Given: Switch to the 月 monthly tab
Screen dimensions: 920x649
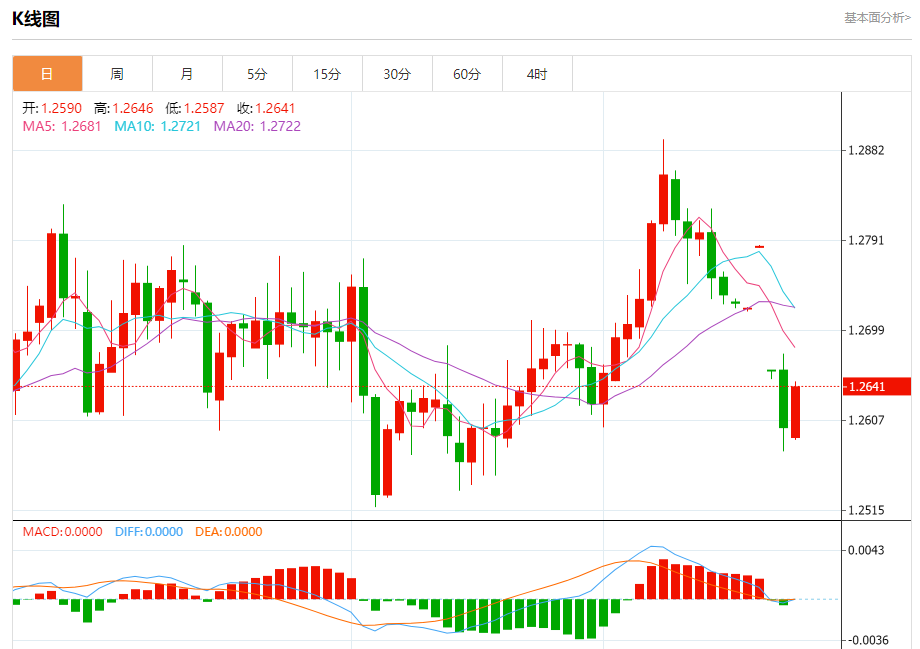Looking at the screenshot, I should (187, 74).
